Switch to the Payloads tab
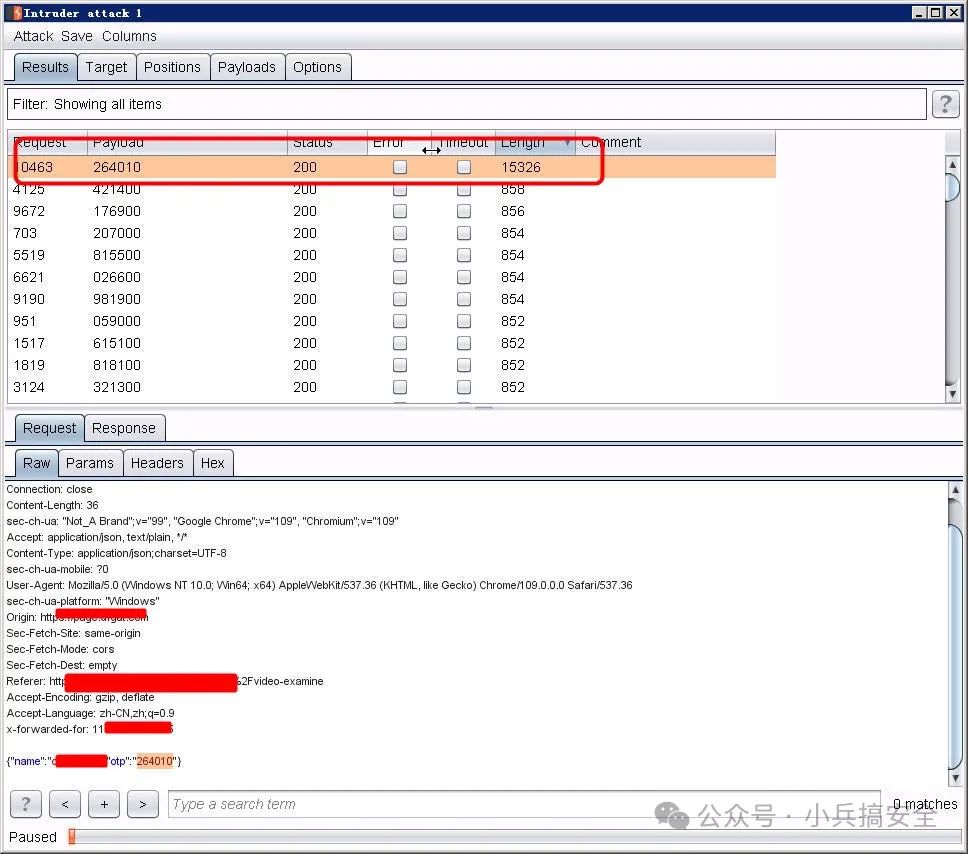The height and width of the screenshot is (854, 968). [246, 67]
